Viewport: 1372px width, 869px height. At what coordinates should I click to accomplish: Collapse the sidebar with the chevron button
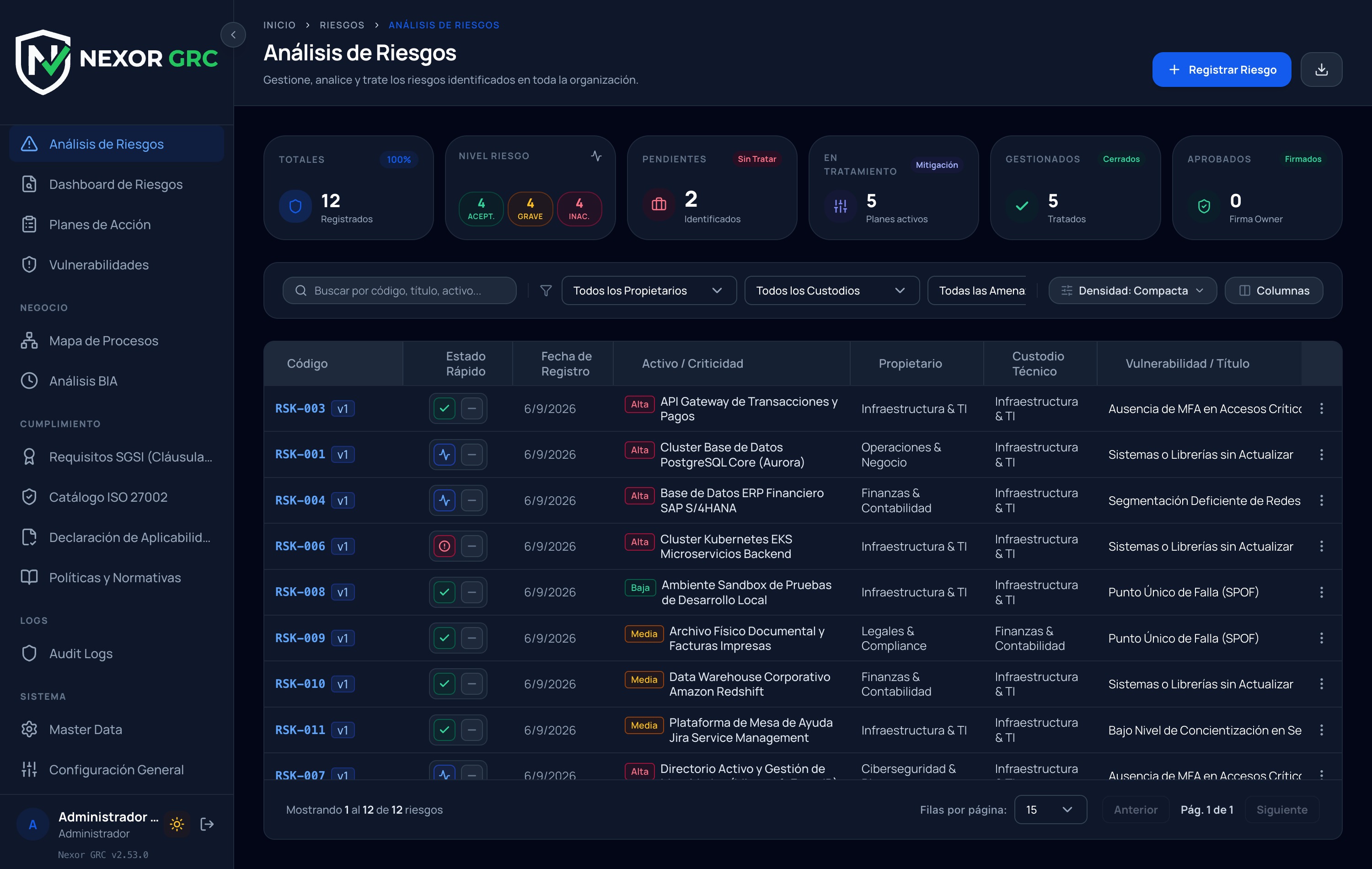click(233, 35)
